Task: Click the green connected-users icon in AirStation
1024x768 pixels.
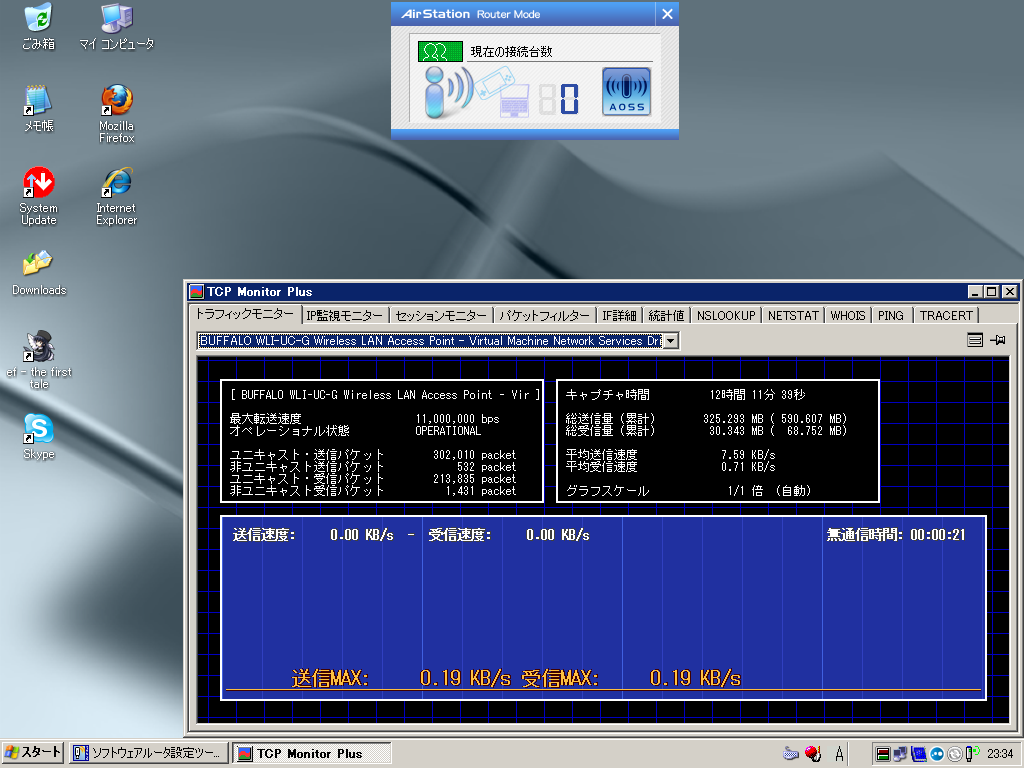Action: [x=440, y=52]
